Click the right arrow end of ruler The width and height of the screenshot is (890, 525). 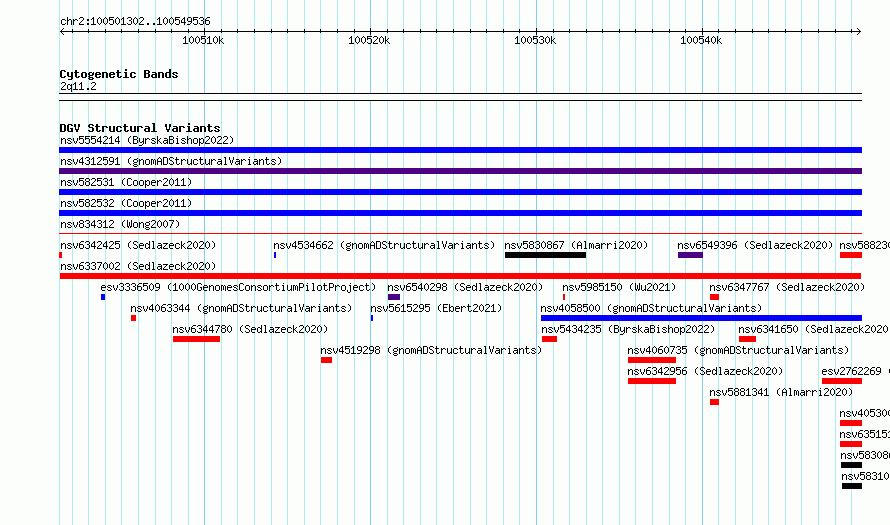(x=859, y=32)
